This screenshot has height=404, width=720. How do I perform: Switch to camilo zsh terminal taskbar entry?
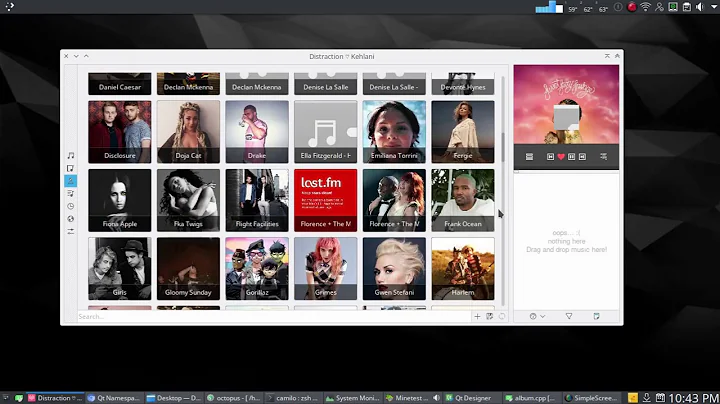(x=293, y=398)
